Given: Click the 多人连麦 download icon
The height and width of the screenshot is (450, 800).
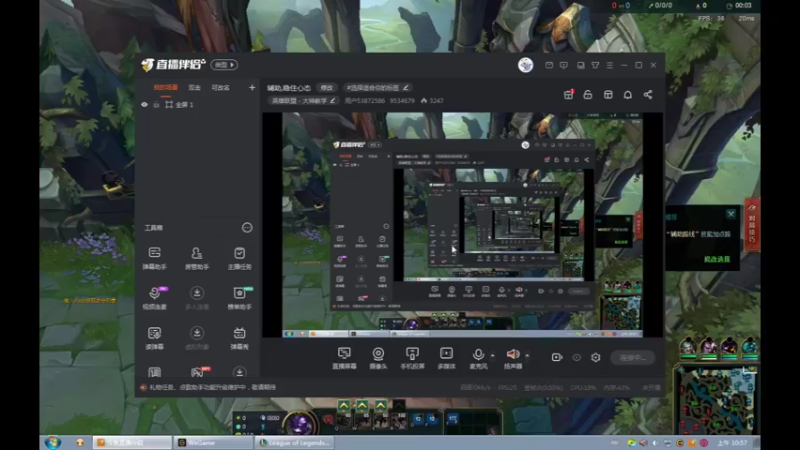Looking at the screenshot, I should pos(197,293).
